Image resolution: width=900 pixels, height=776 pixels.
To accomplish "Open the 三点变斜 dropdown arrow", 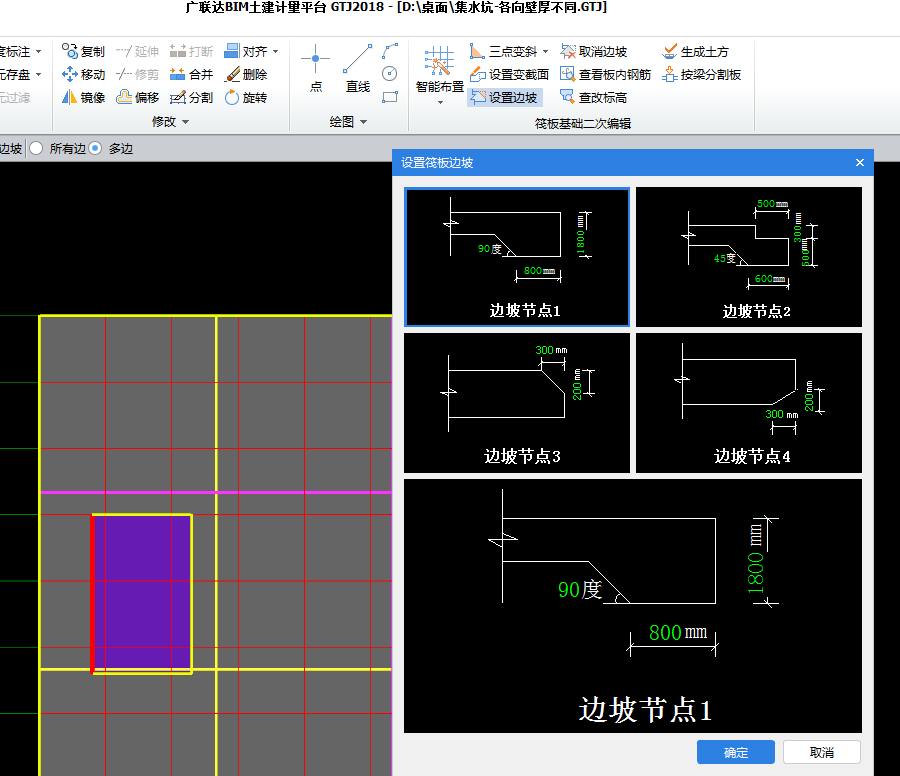I will coord(545,52).
